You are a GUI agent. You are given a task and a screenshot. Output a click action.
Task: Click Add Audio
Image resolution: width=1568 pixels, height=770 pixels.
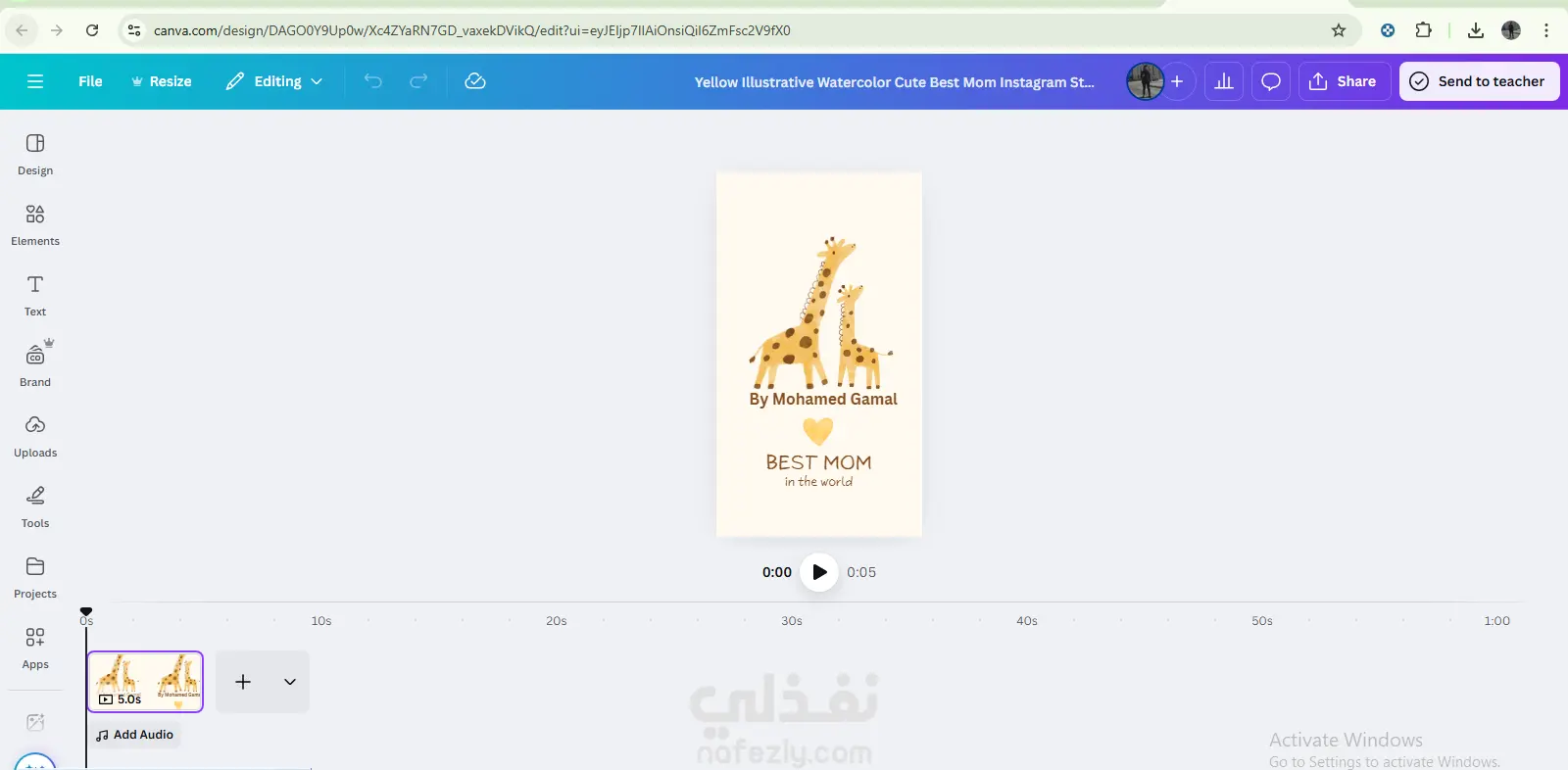coord(134,735)
